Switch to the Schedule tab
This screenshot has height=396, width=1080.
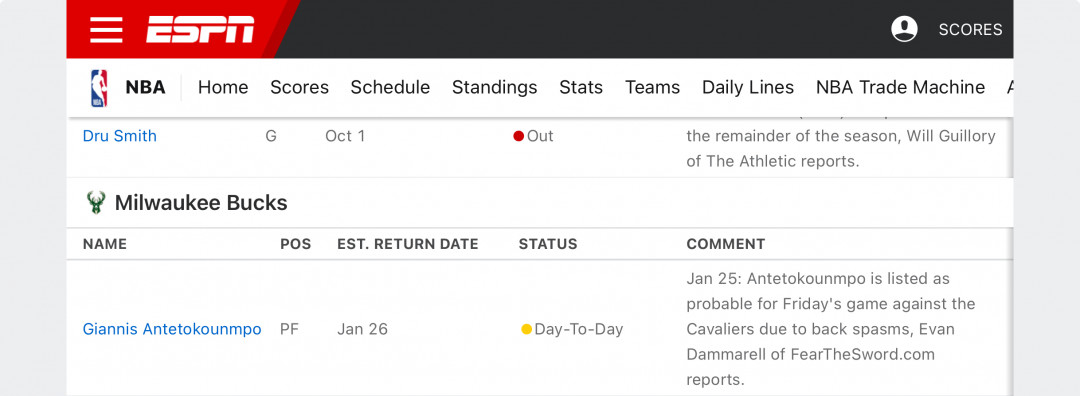click(x=391, y=87)
